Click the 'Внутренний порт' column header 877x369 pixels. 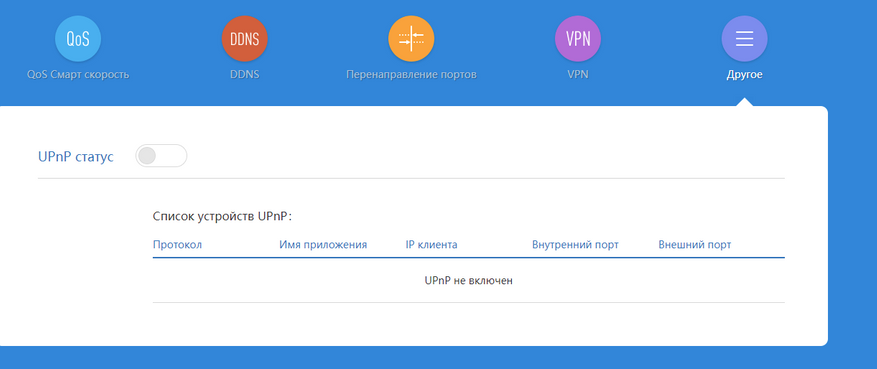point(576,245)
